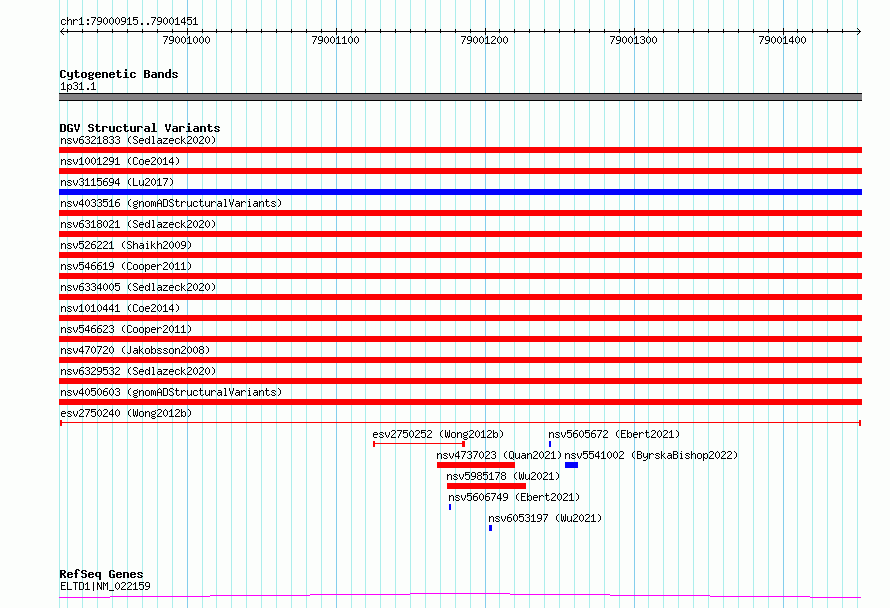Viewport: 890px width, 608px height.
Task: Open nsv4050603 (gnomADStructuralVariants) label
Action: [x=171, y=392]
